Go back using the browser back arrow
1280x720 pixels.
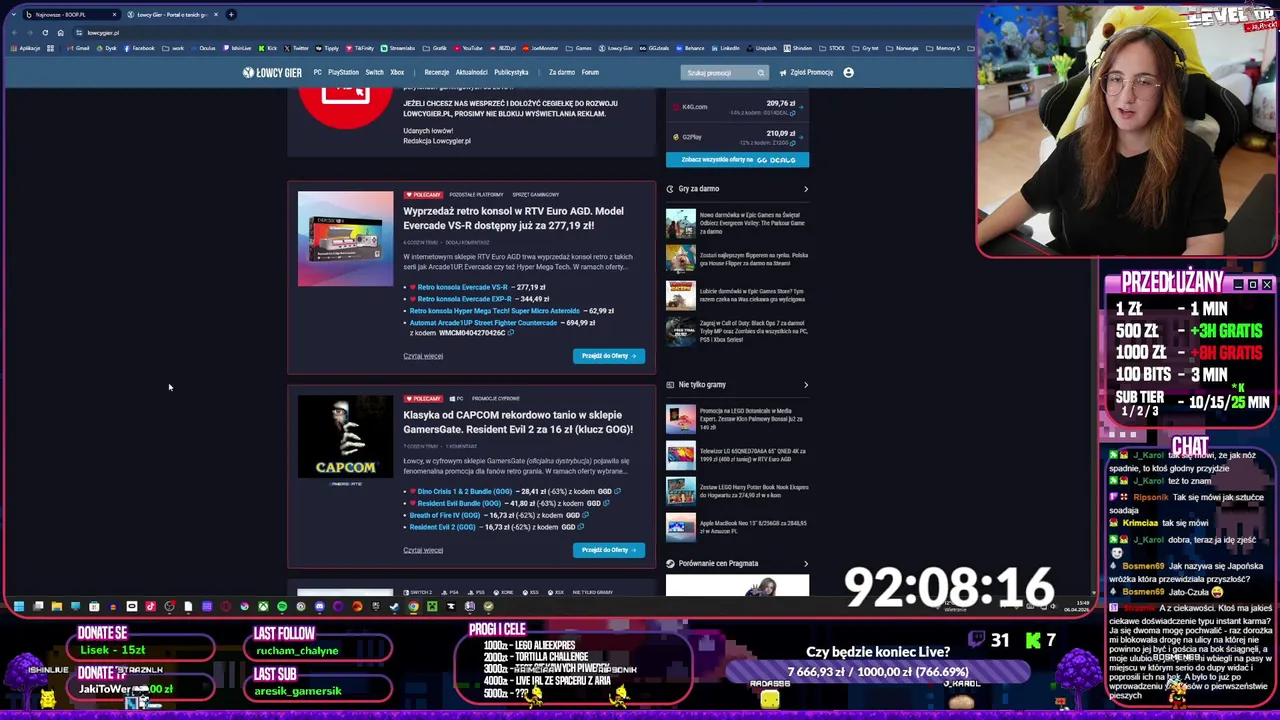pyautogui.click(x=14, y=32)
